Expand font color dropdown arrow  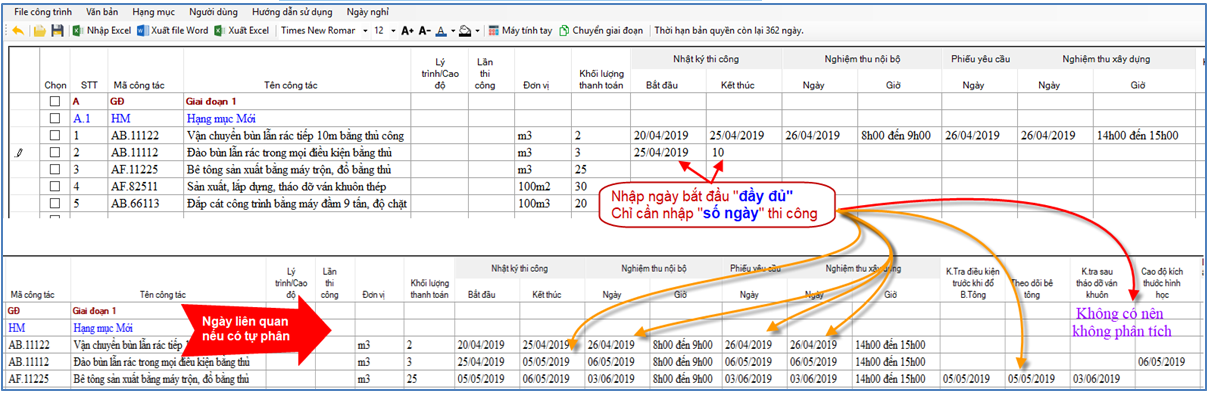[452, 31]
